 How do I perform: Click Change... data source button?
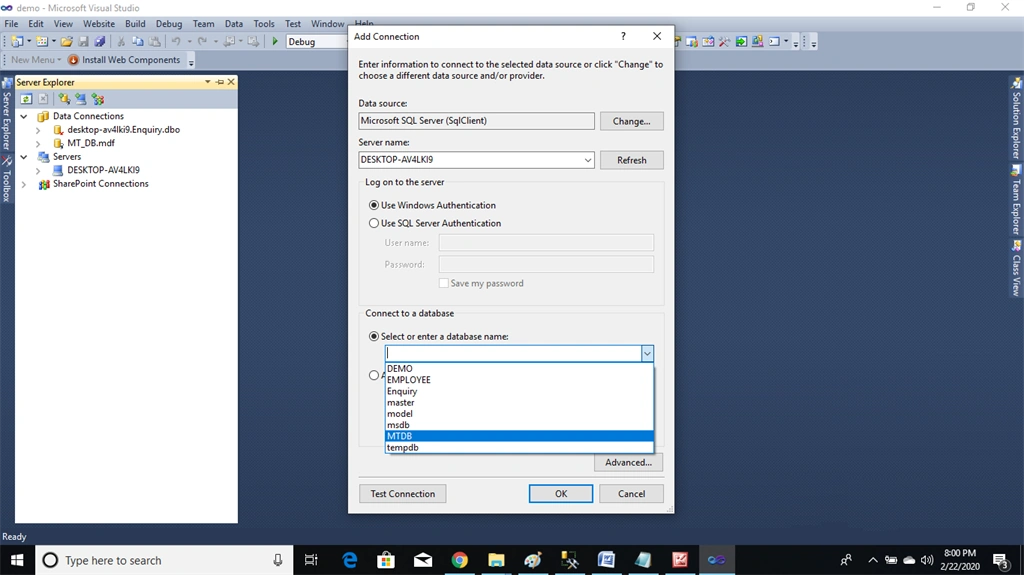pyautogui.click(x=632, y=121)
